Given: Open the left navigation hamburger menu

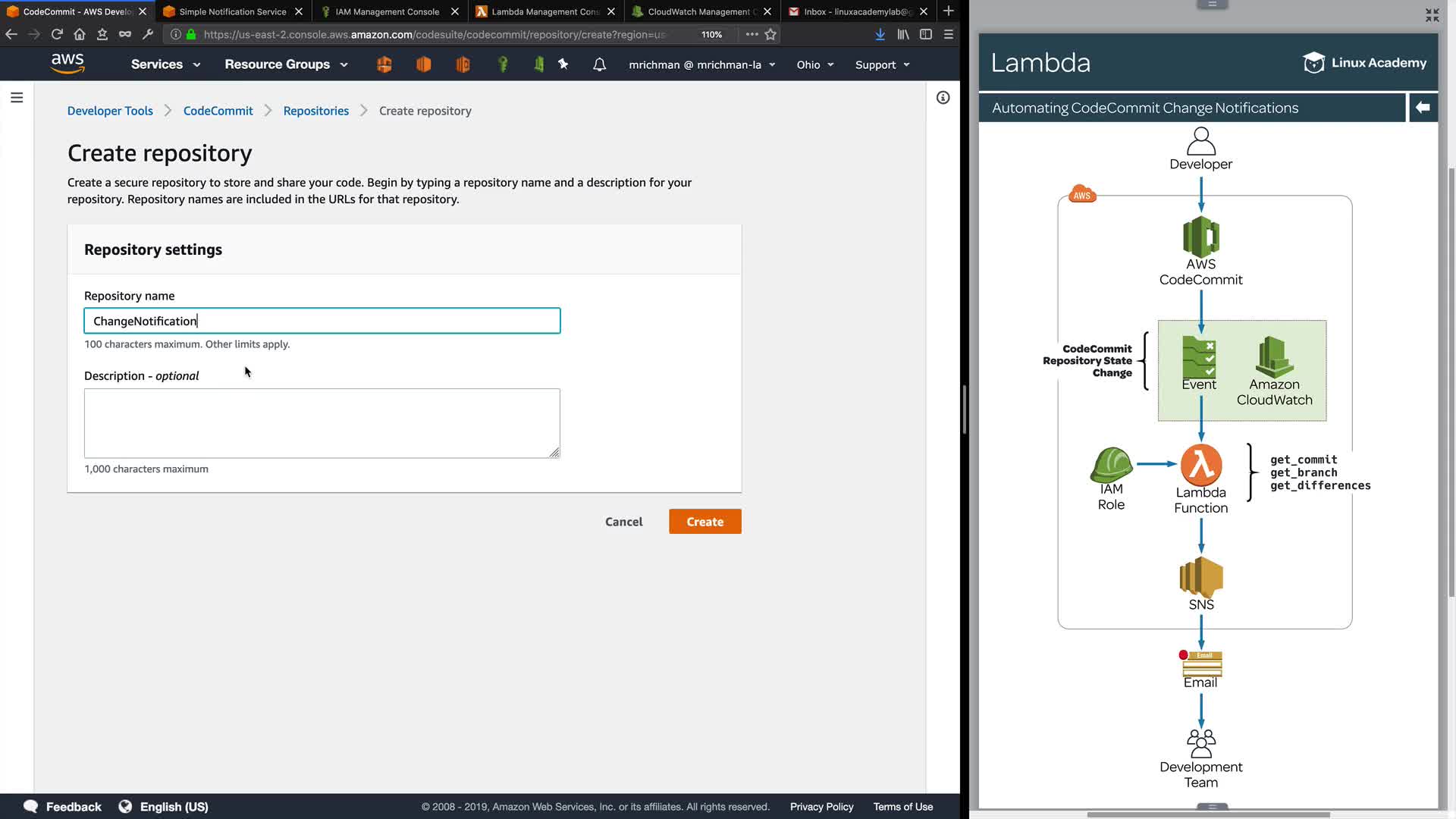Looking at the screenshot, I should point(17,98).
